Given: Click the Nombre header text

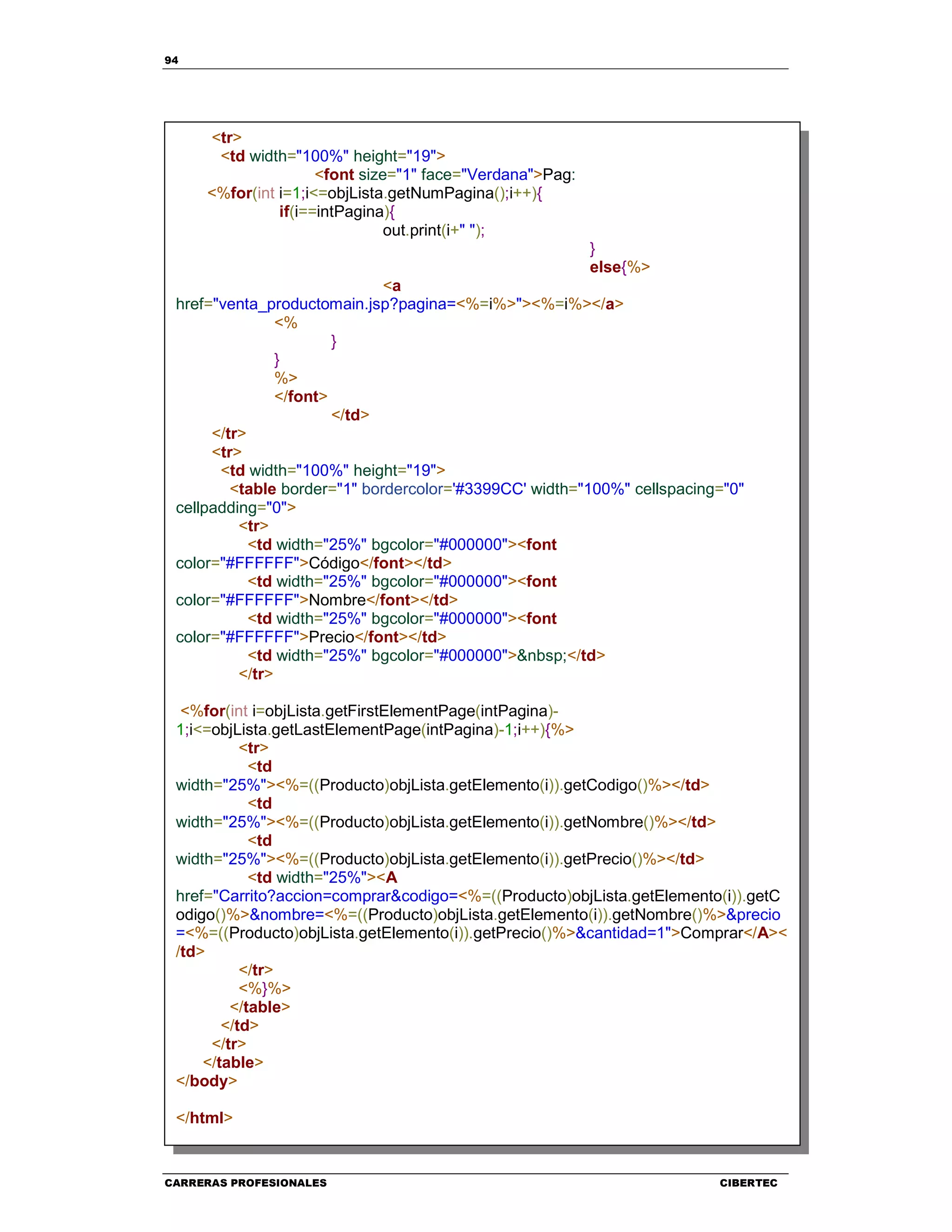Looking at the screenshot, I should (337, 600).
